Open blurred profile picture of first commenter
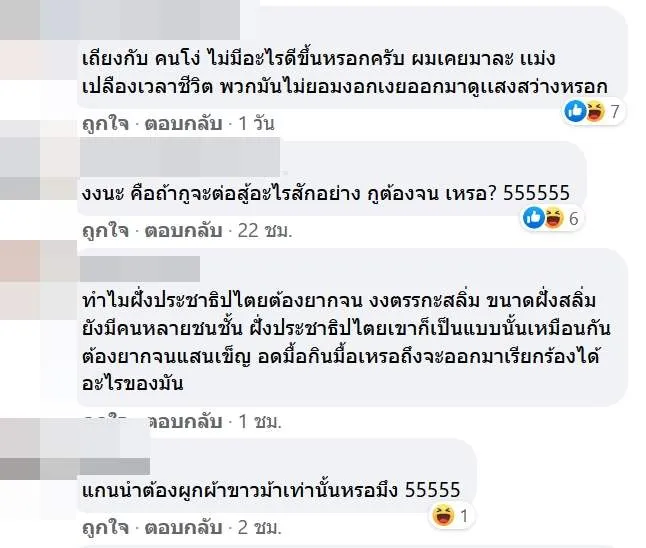 click(x=39, y=39)
